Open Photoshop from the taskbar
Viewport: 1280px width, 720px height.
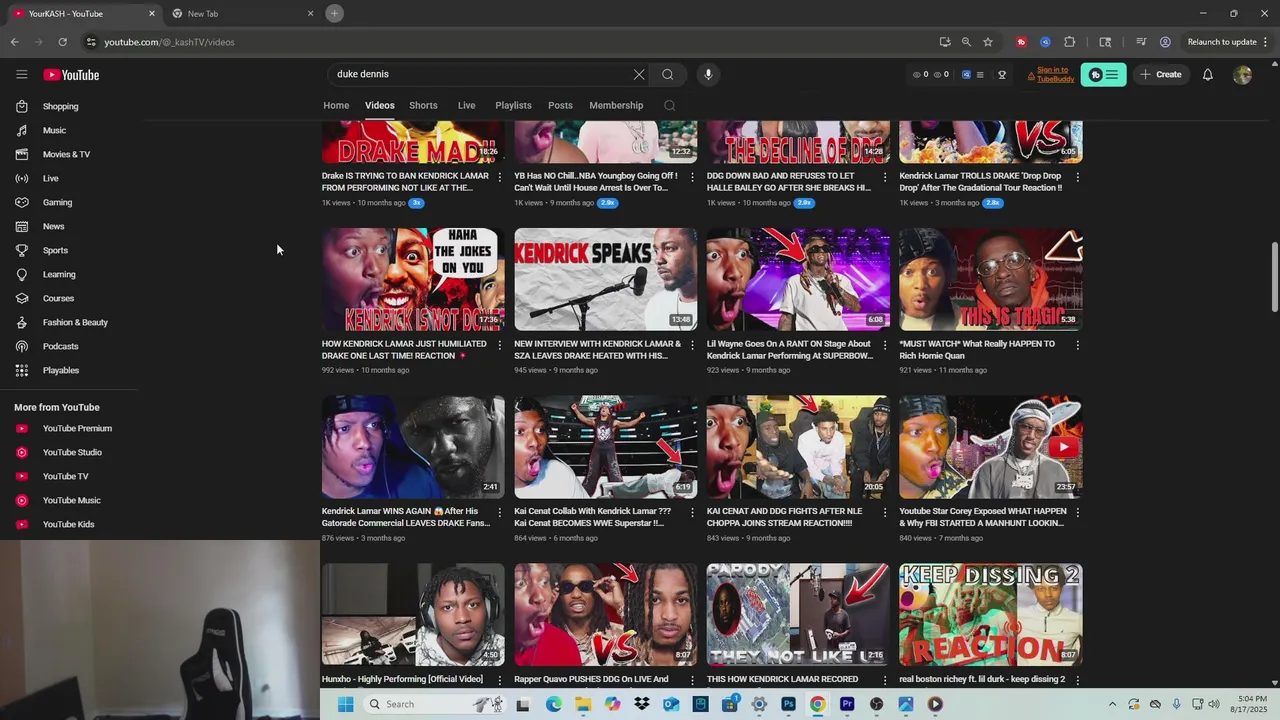(788, 704)
